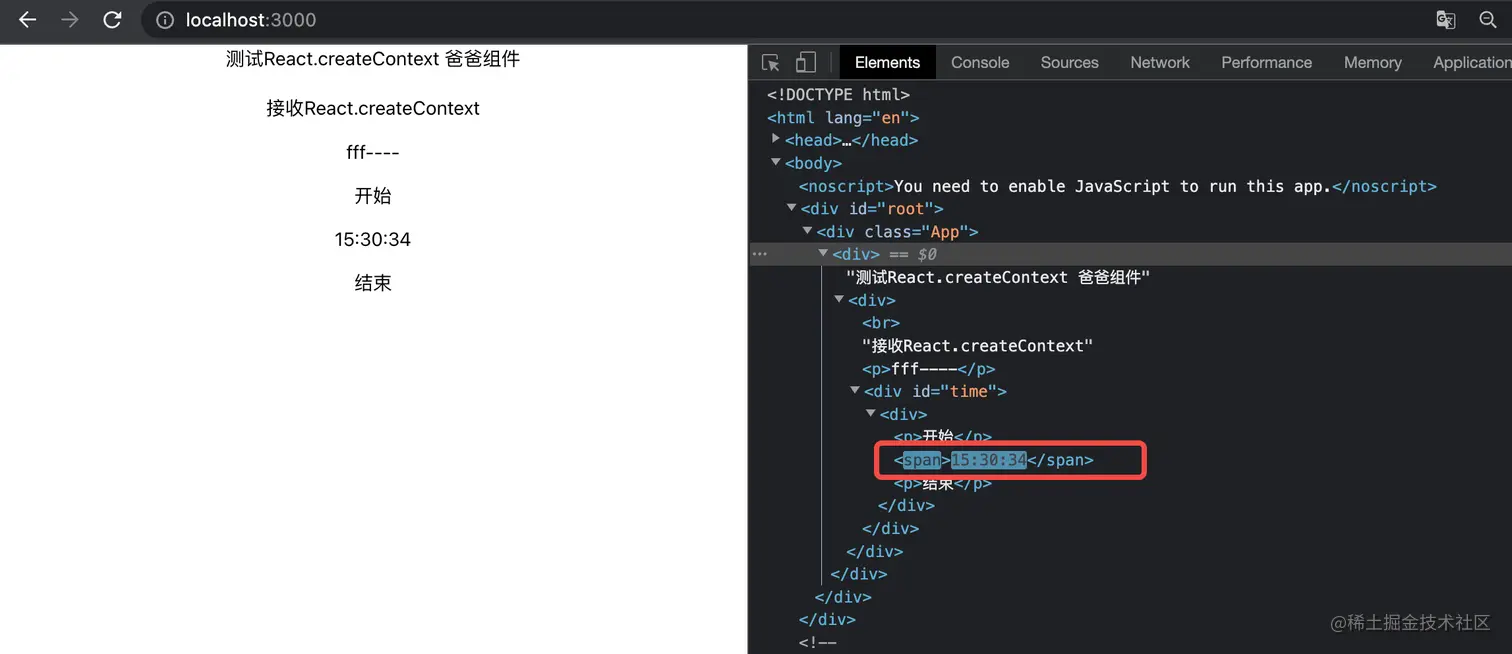Open the Application tab
The height and width of the screenshot is (654, 1512).
click(1472, 62)
